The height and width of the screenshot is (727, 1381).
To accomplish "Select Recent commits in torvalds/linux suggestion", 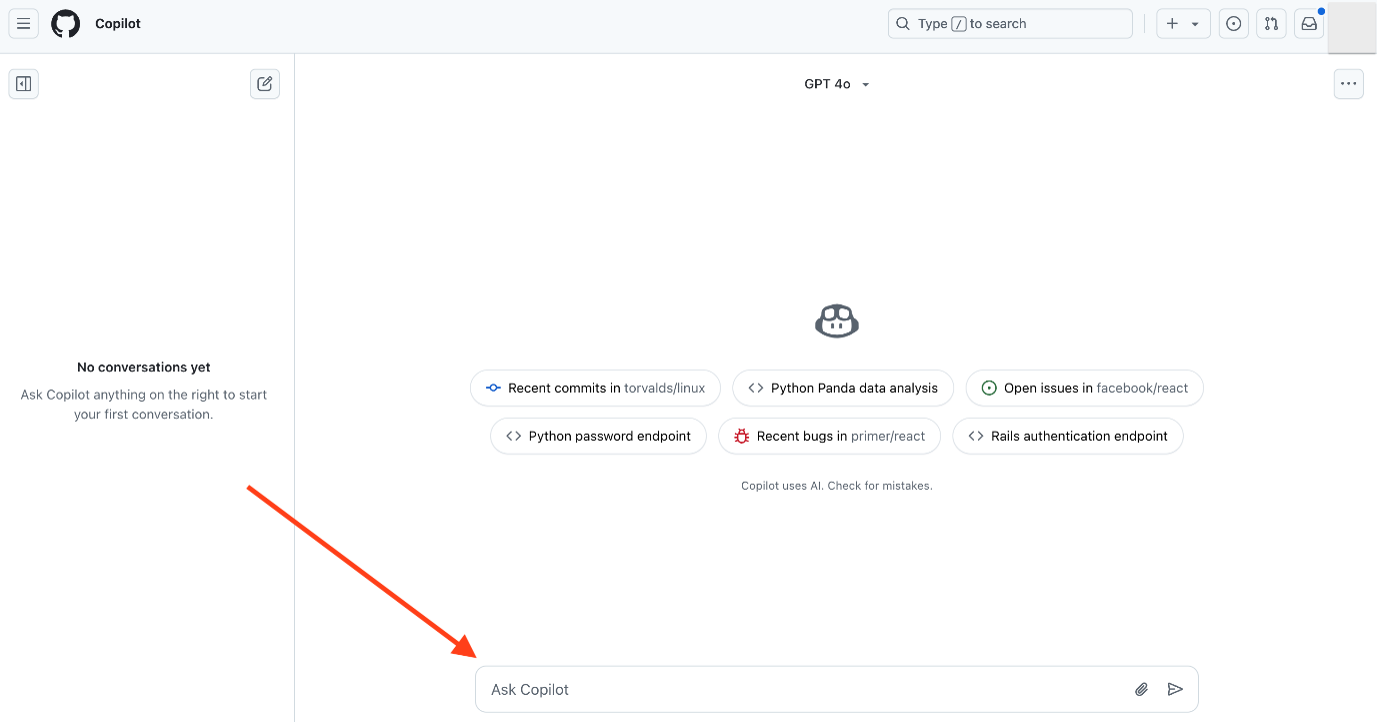I will click(x=596, y=388).
